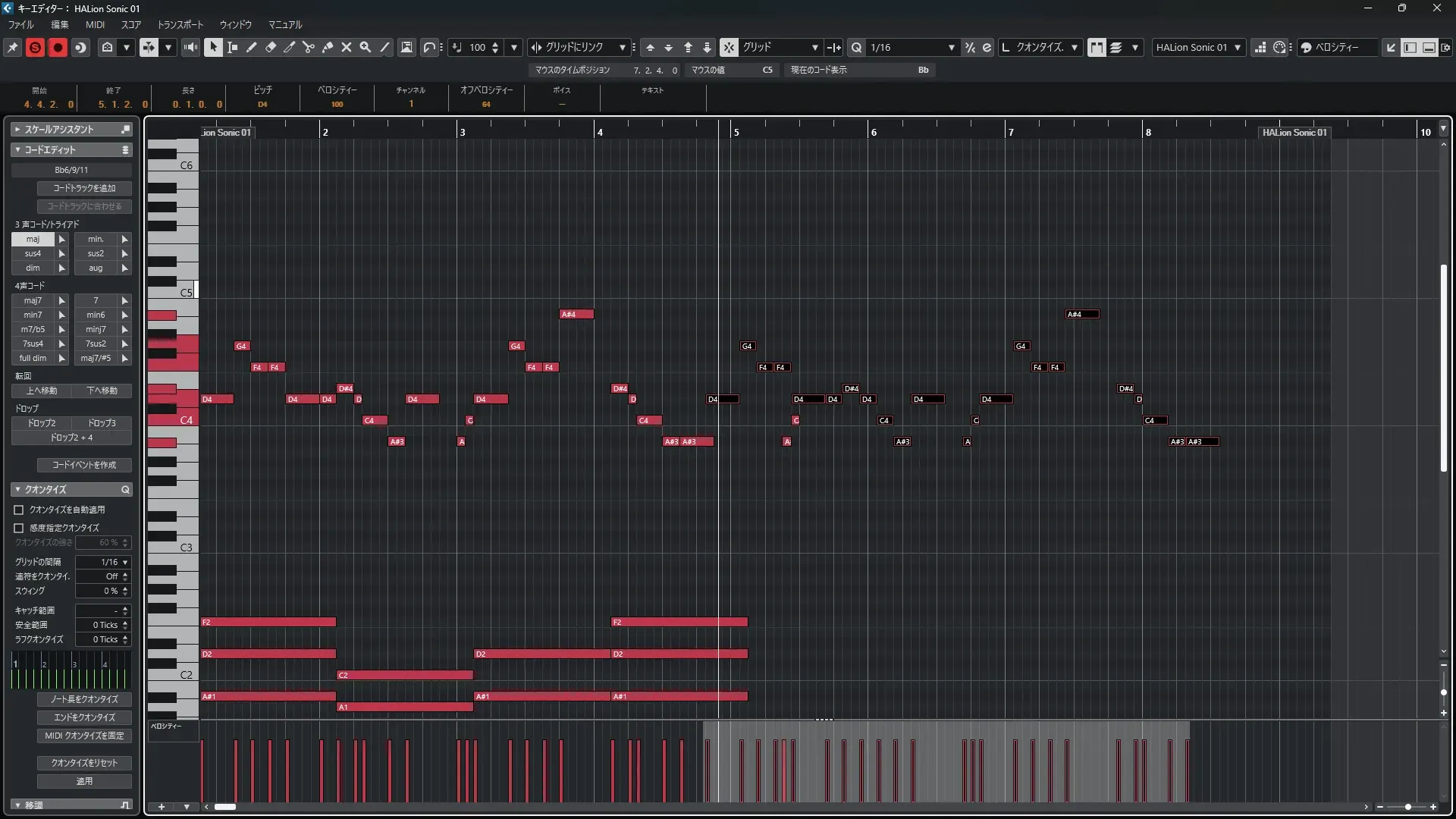1456x819 pixels.
Task: Enable 感度指定クオンタイズ checkbox
Action: point(19,528)
